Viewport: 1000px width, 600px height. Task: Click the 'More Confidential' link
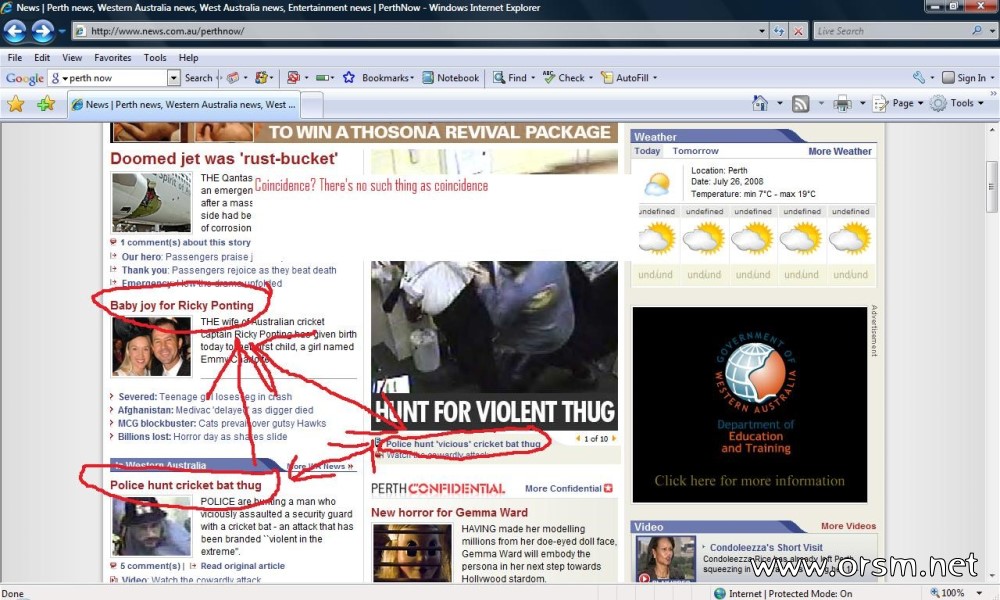pyautogui.click(x=563, y=488)
